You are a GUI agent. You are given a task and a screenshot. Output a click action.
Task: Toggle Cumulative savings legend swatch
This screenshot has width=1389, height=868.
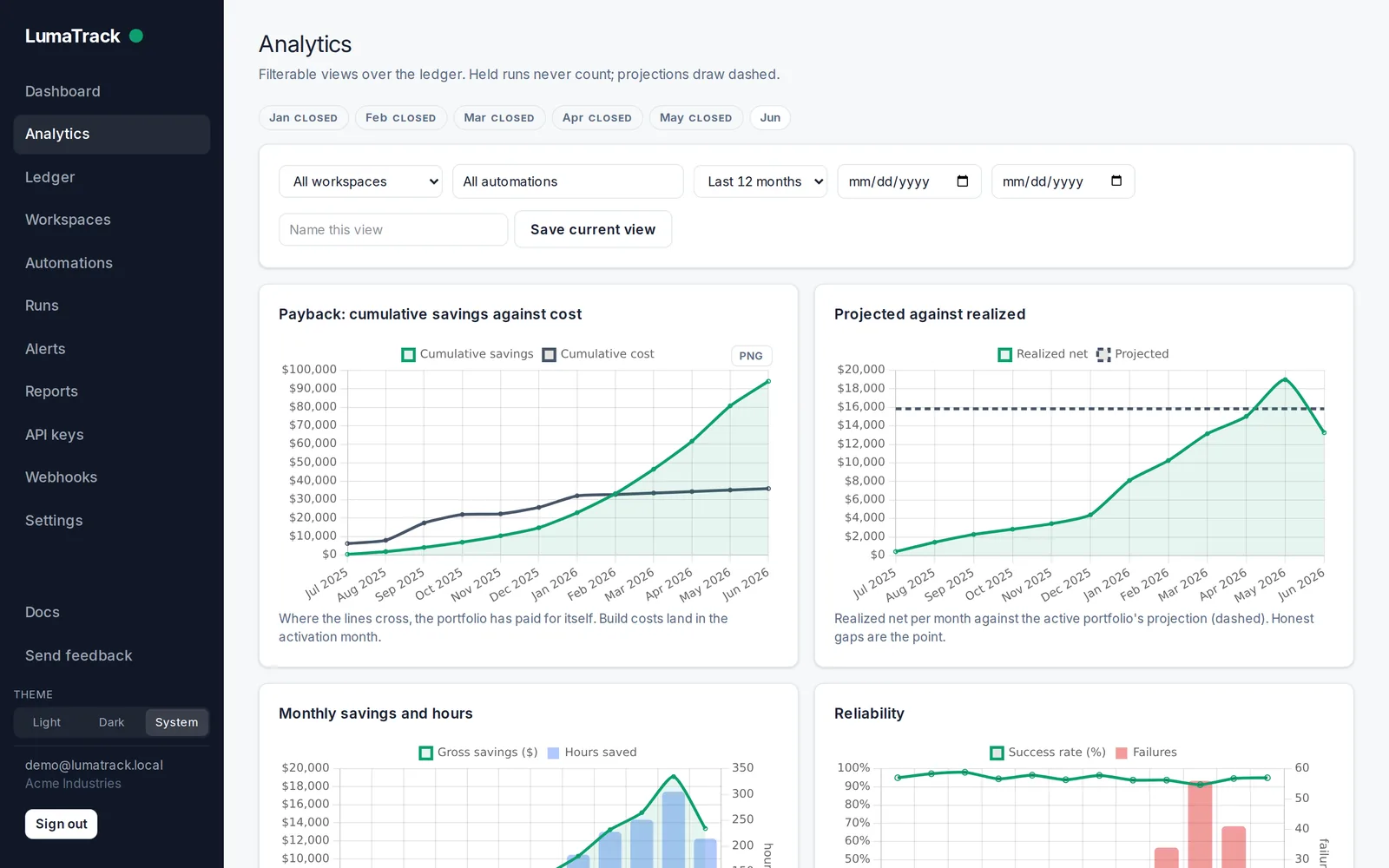pyautogui.click(x=408, y=354)
